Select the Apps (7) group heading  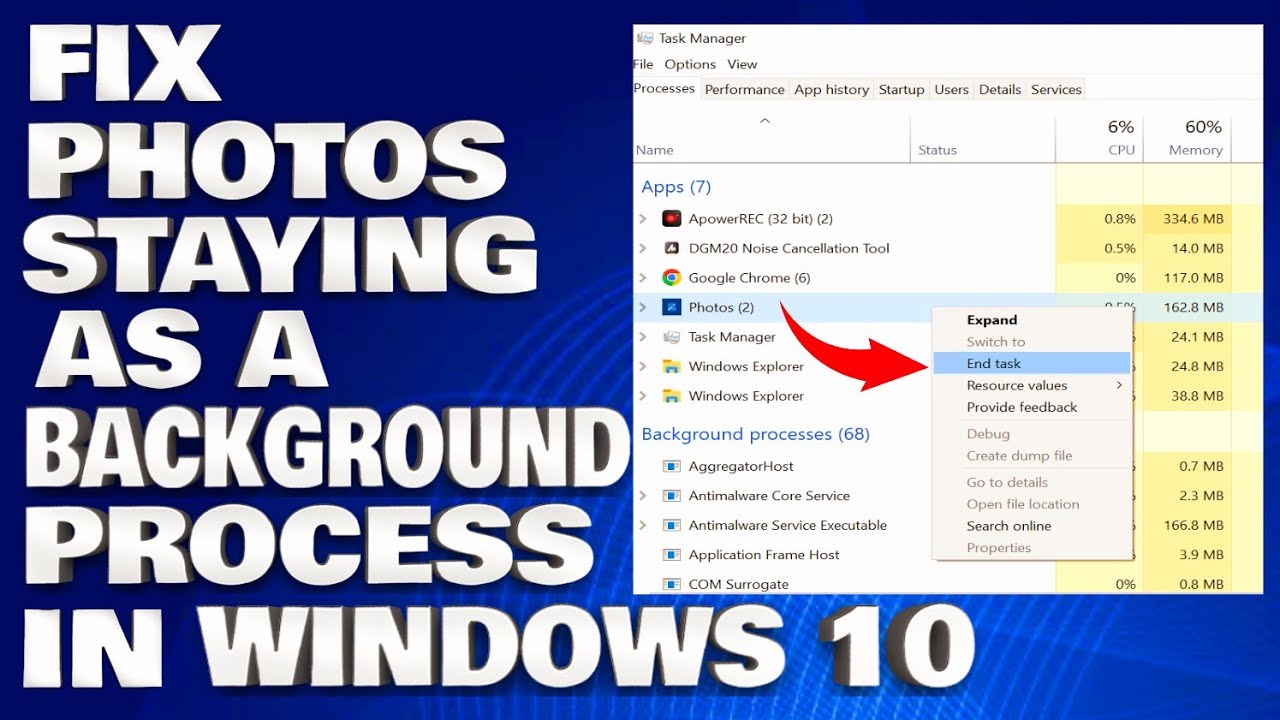click(x=676, y=187)
